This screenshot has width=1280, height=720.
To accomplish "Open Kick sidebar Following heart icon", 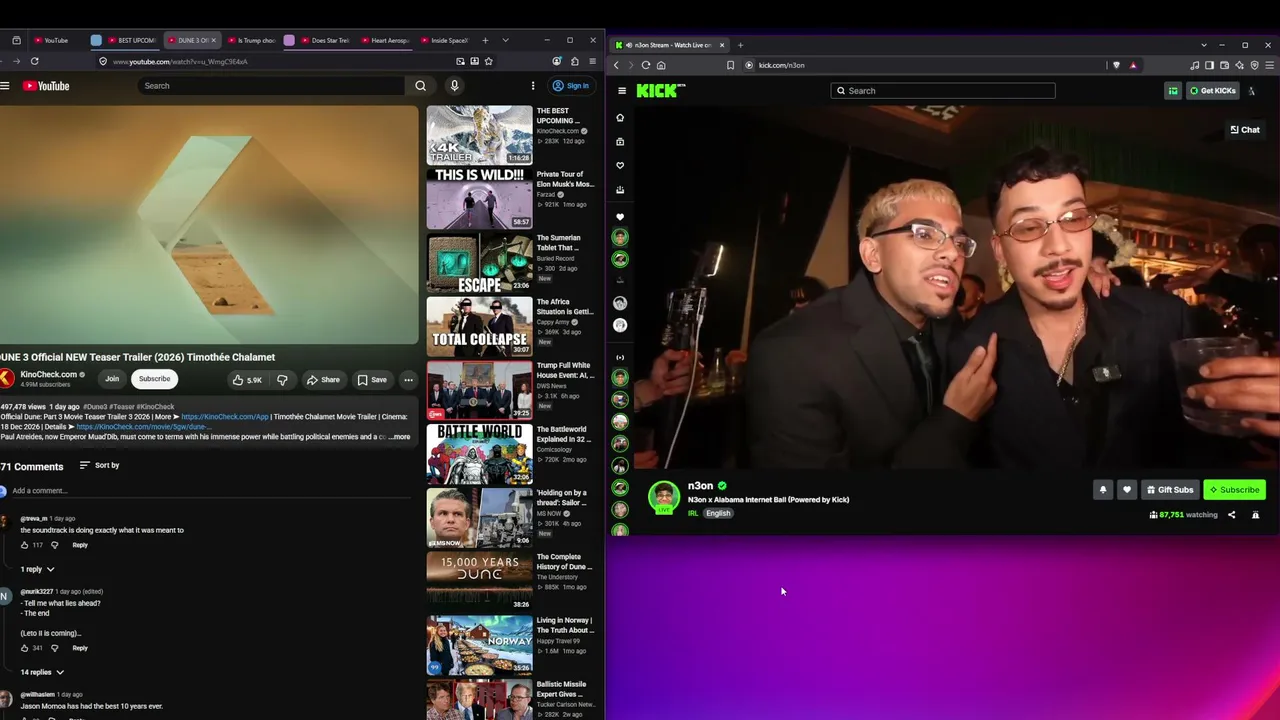I will 620,166.
